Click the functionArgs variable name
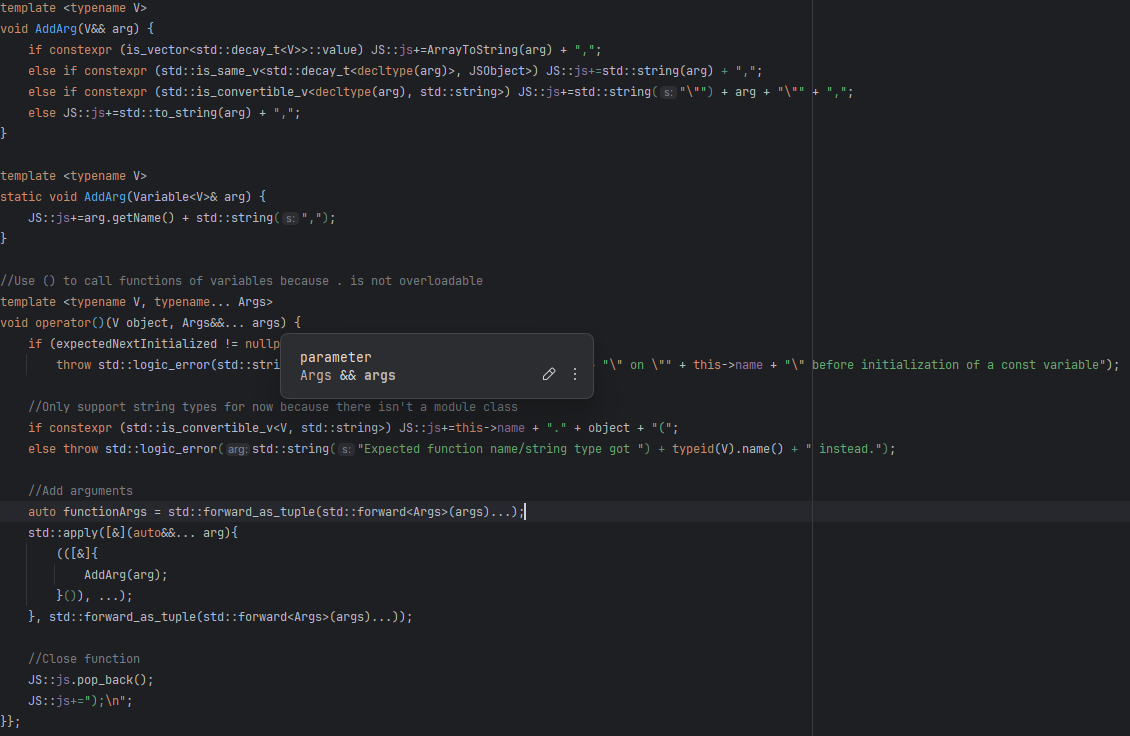 coord(105,512)
